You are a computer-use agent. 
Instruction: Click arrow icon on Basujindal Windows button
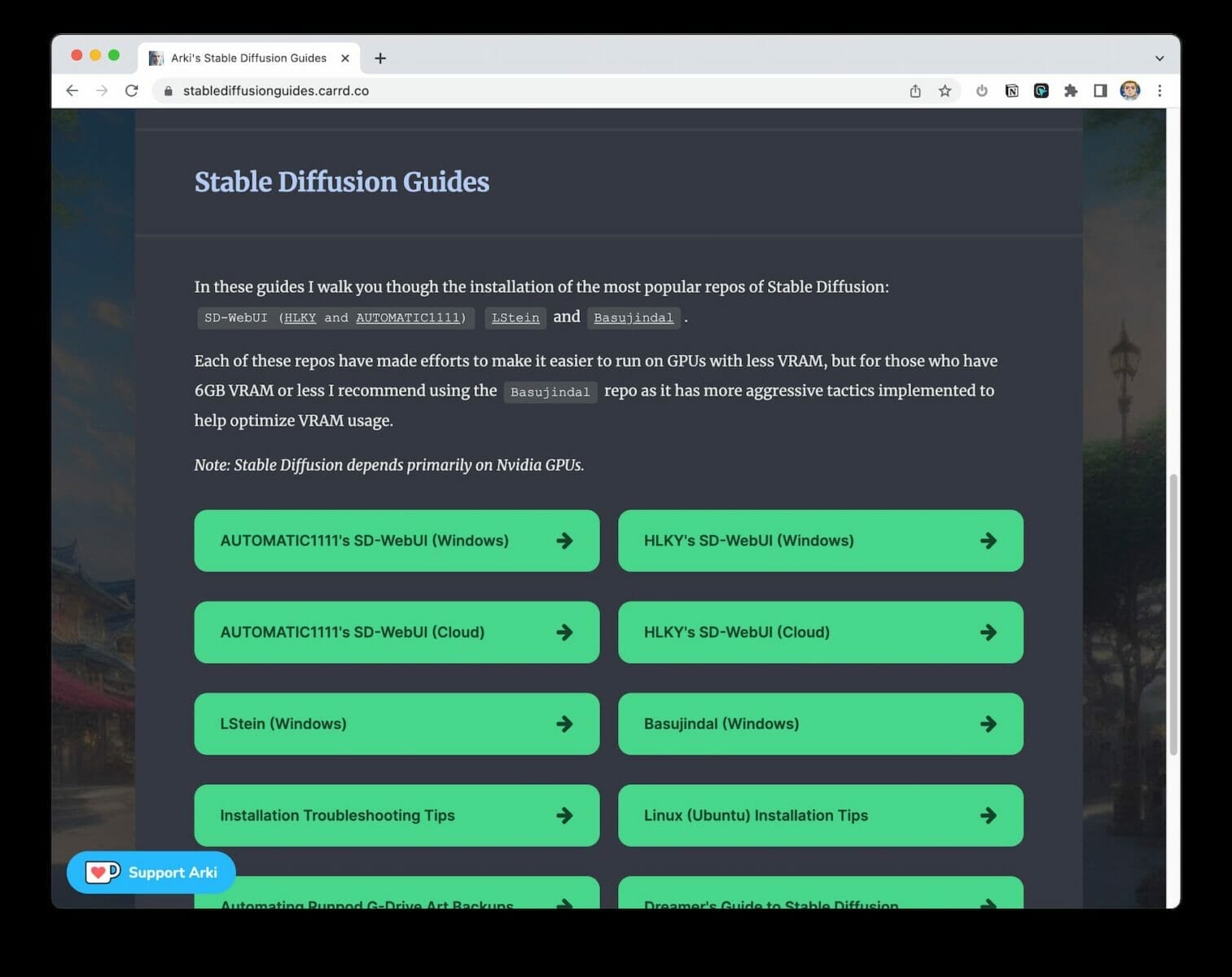click(989, 724)
